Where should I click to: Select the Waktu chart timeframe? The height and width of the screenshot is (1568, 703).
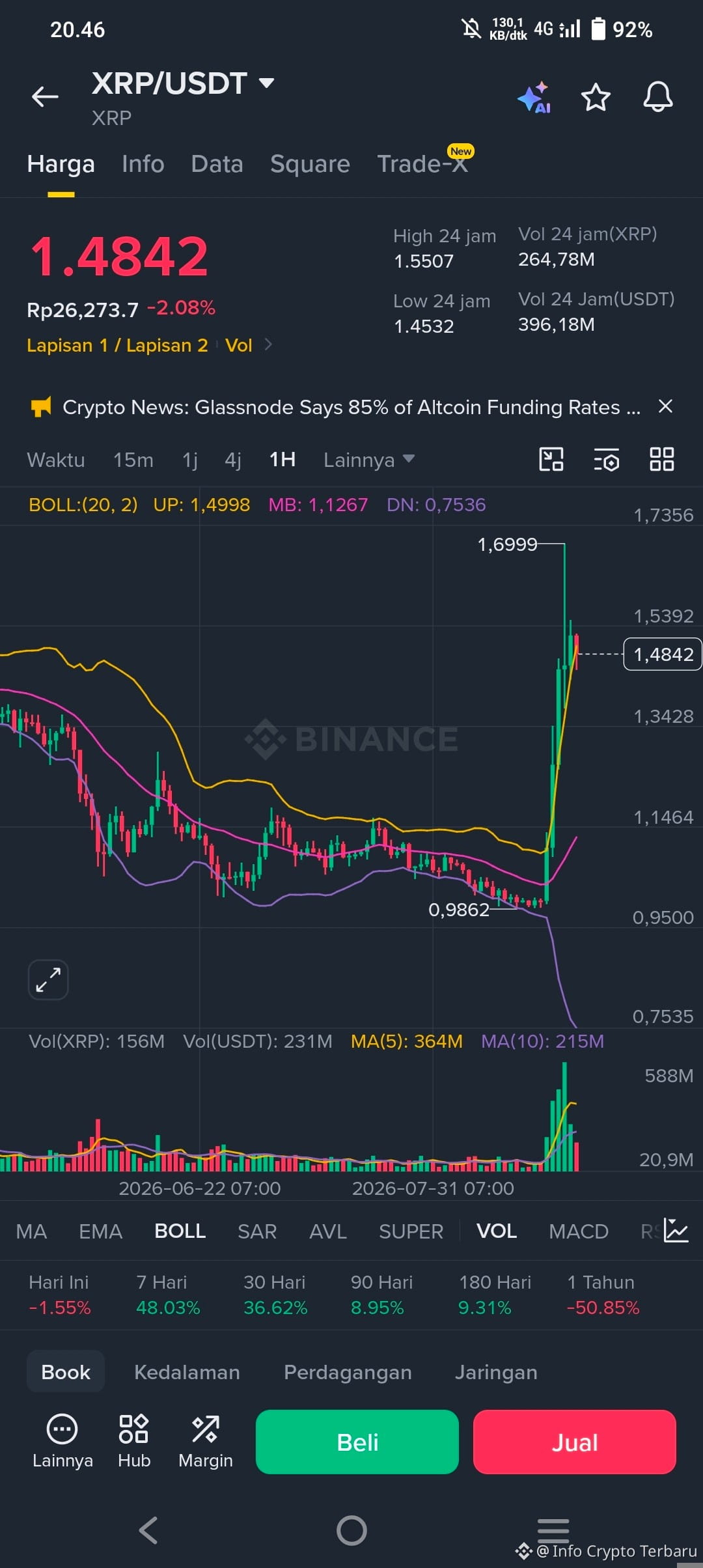[56, 460]
